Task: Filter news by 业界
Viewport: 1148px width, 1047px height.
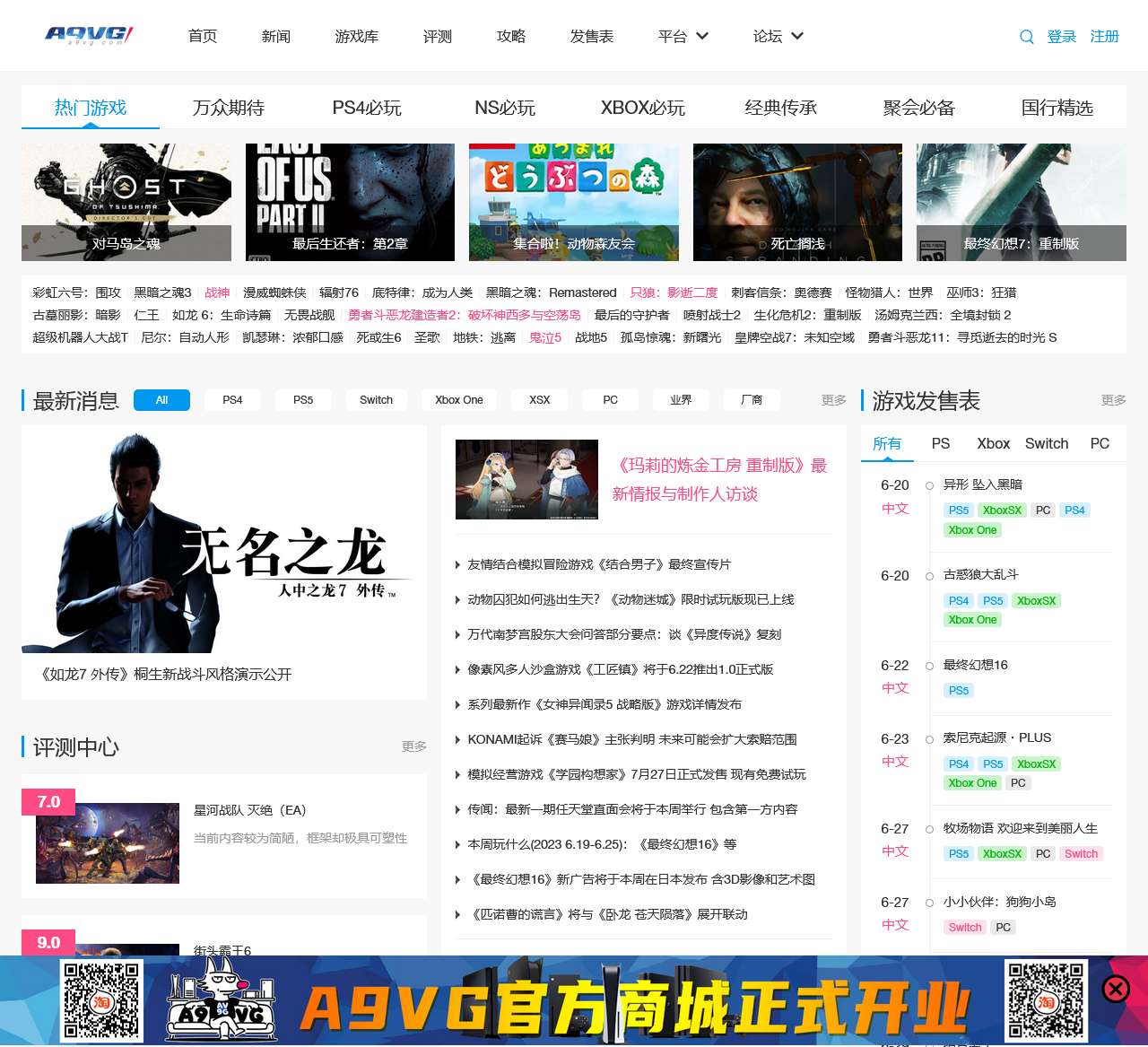Action: click(681, 400)
